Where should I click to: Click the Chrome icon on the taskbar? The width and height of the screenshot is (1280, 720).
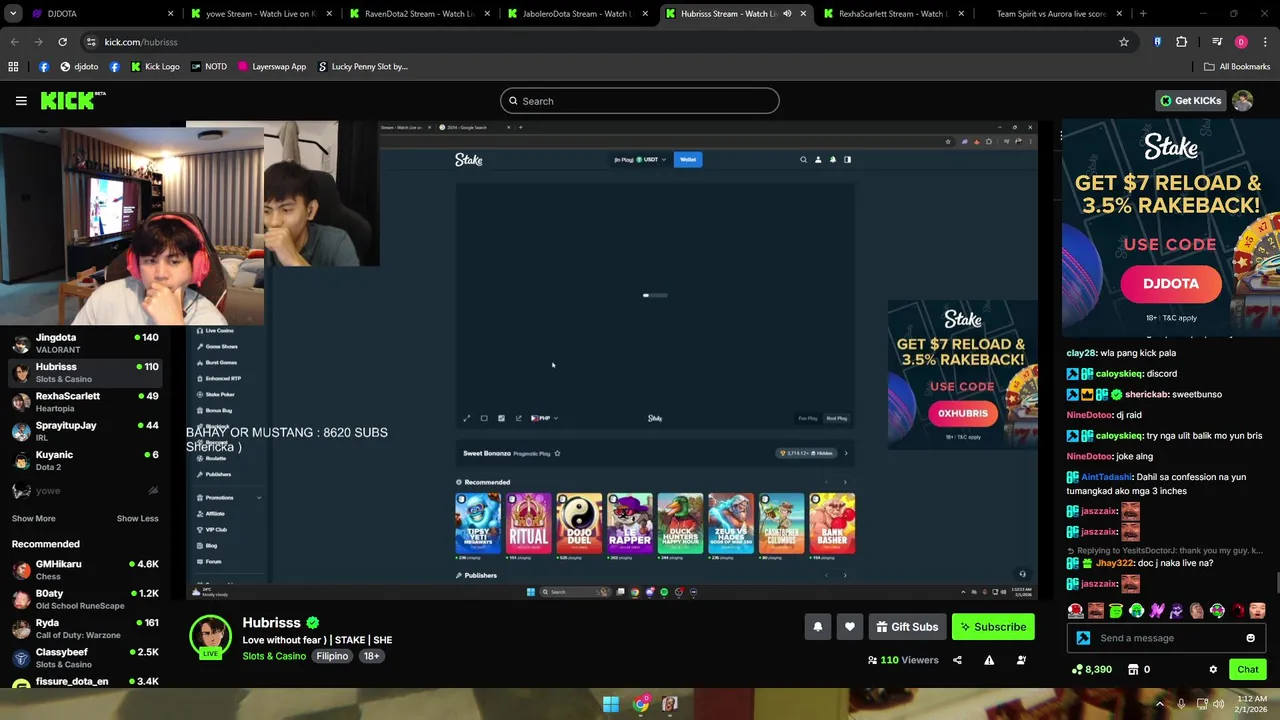pyautogui.click(x=640, y=704)
